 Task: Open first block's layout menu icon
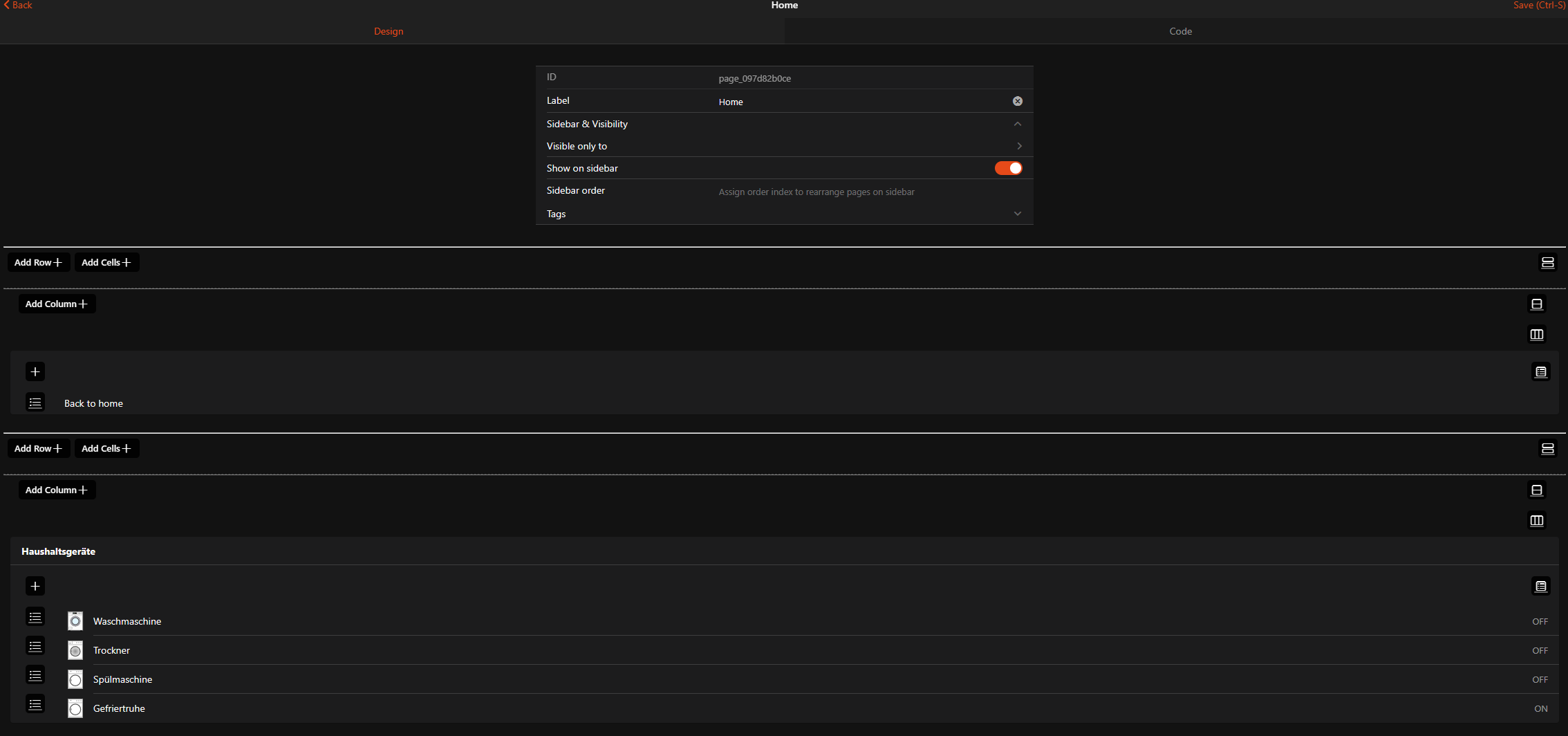point(1548,263)
